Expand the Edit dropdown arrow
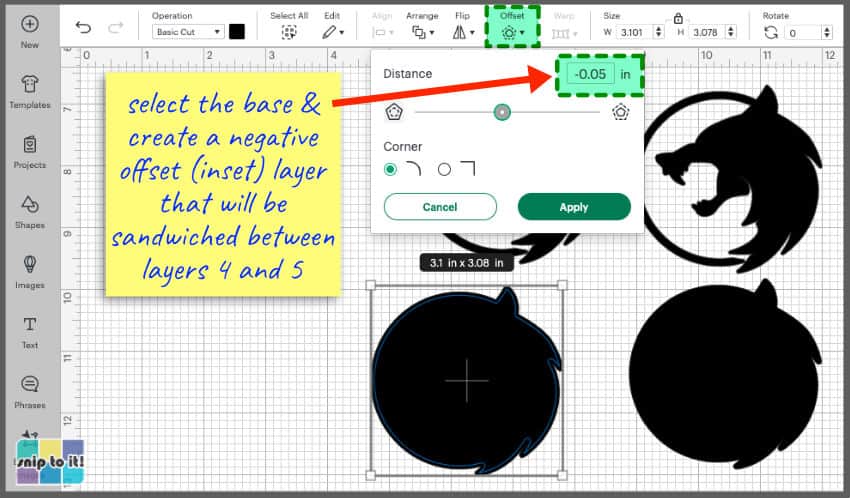The image size is (850, 498). click(x=342, y=33)
